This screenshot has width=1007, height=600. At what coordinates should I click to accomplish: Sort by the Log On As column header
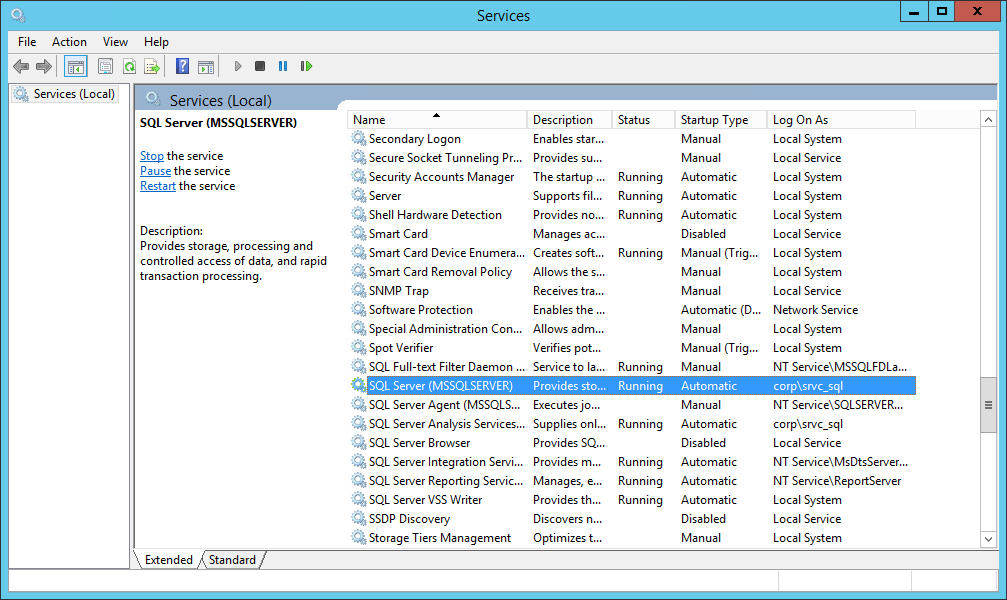[841, 119]
